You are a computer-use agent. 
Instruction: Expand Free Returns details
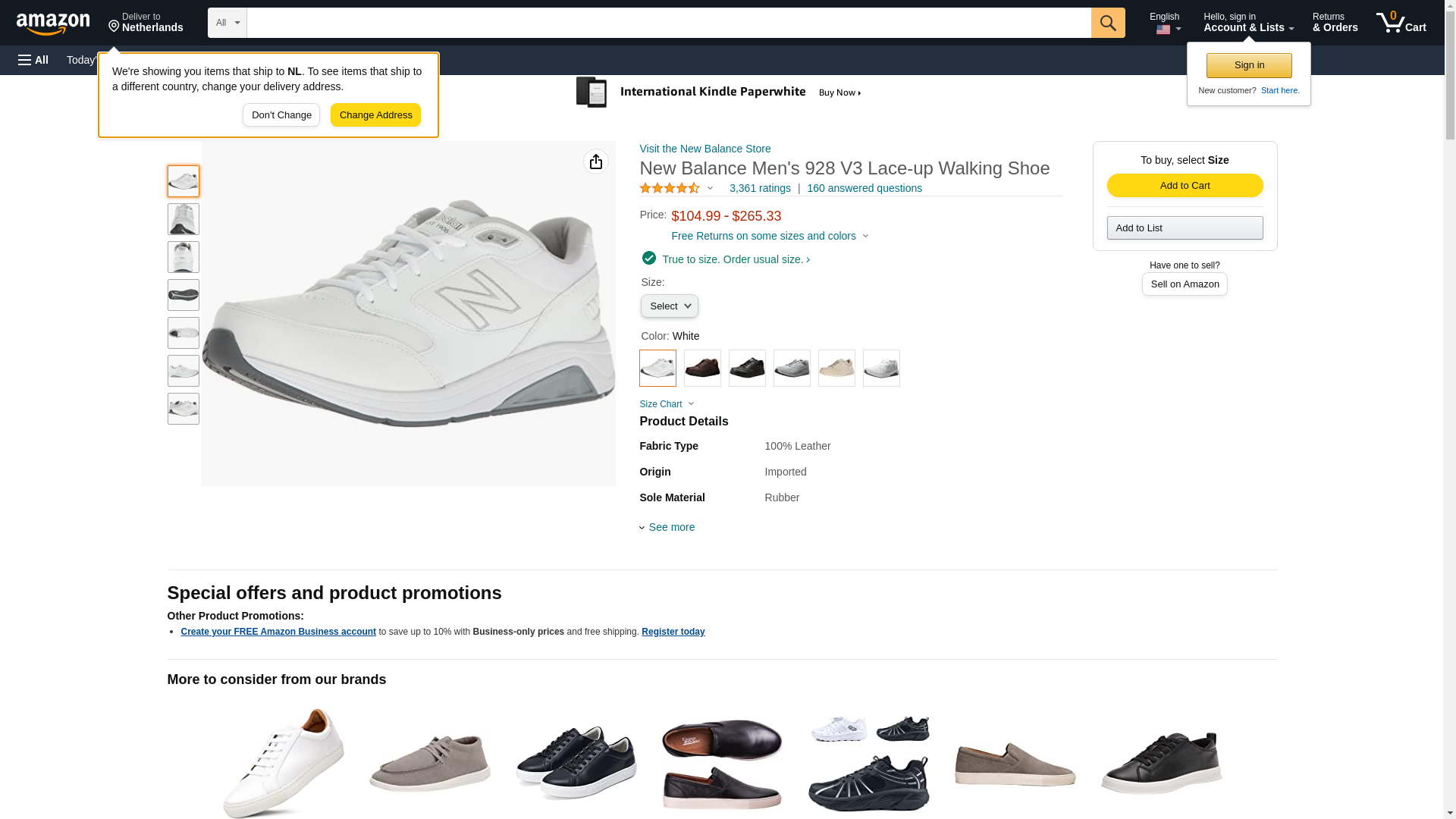click(769, 236)
